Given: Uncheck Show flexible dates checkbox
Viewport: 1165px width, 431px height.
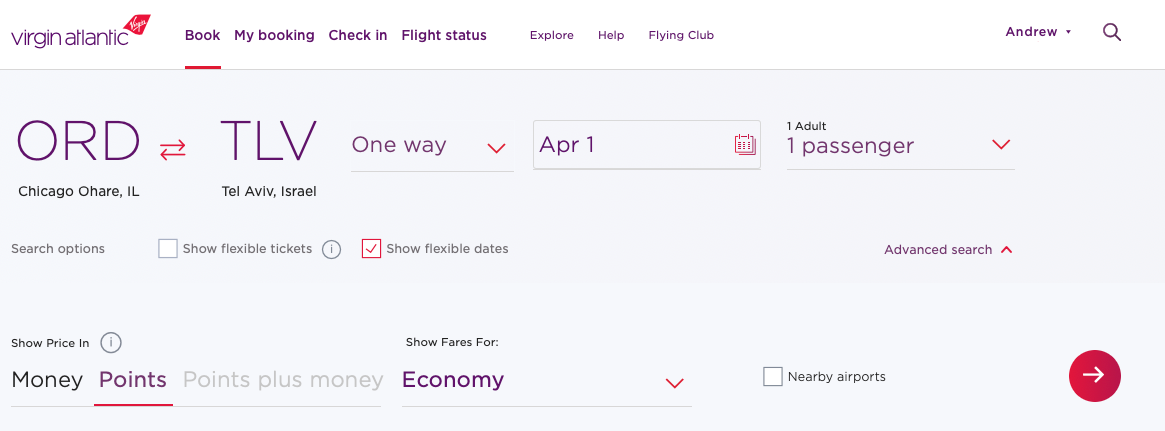Looking at the screenshot, I should point(371,248).
